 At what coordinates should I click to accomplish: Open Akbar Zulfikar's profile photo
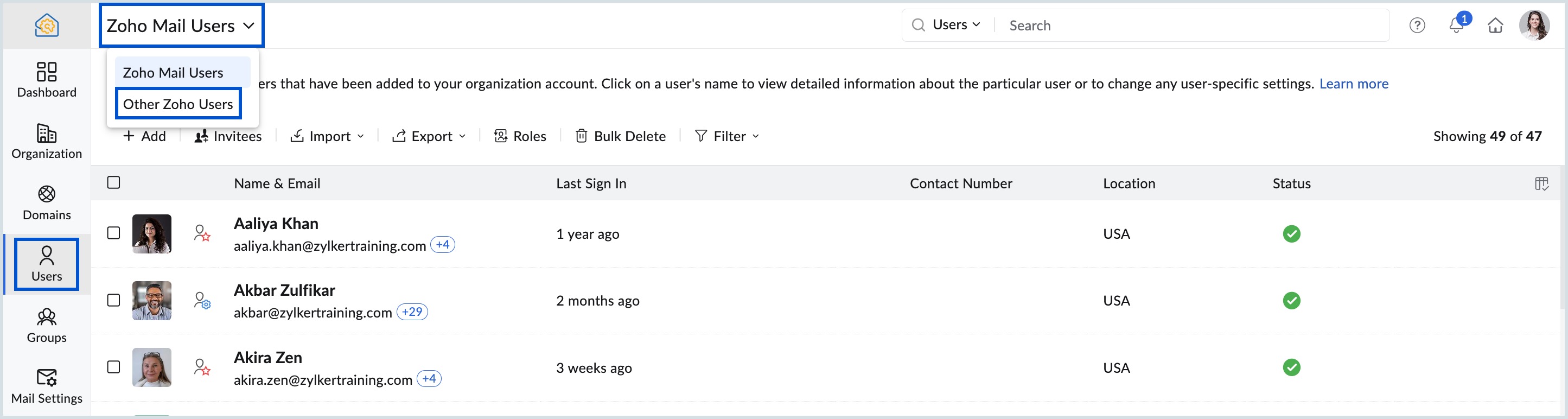point(151,301)
